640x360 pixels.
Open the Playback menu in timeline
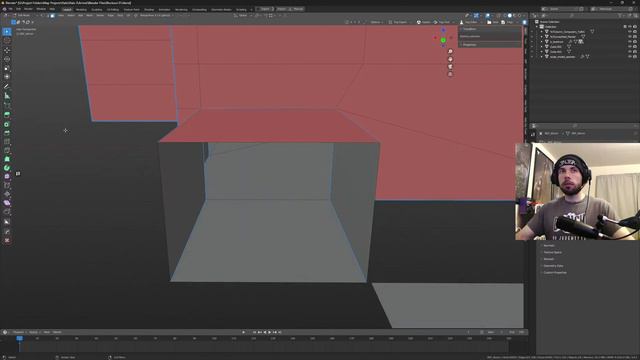tap(19, 332)
